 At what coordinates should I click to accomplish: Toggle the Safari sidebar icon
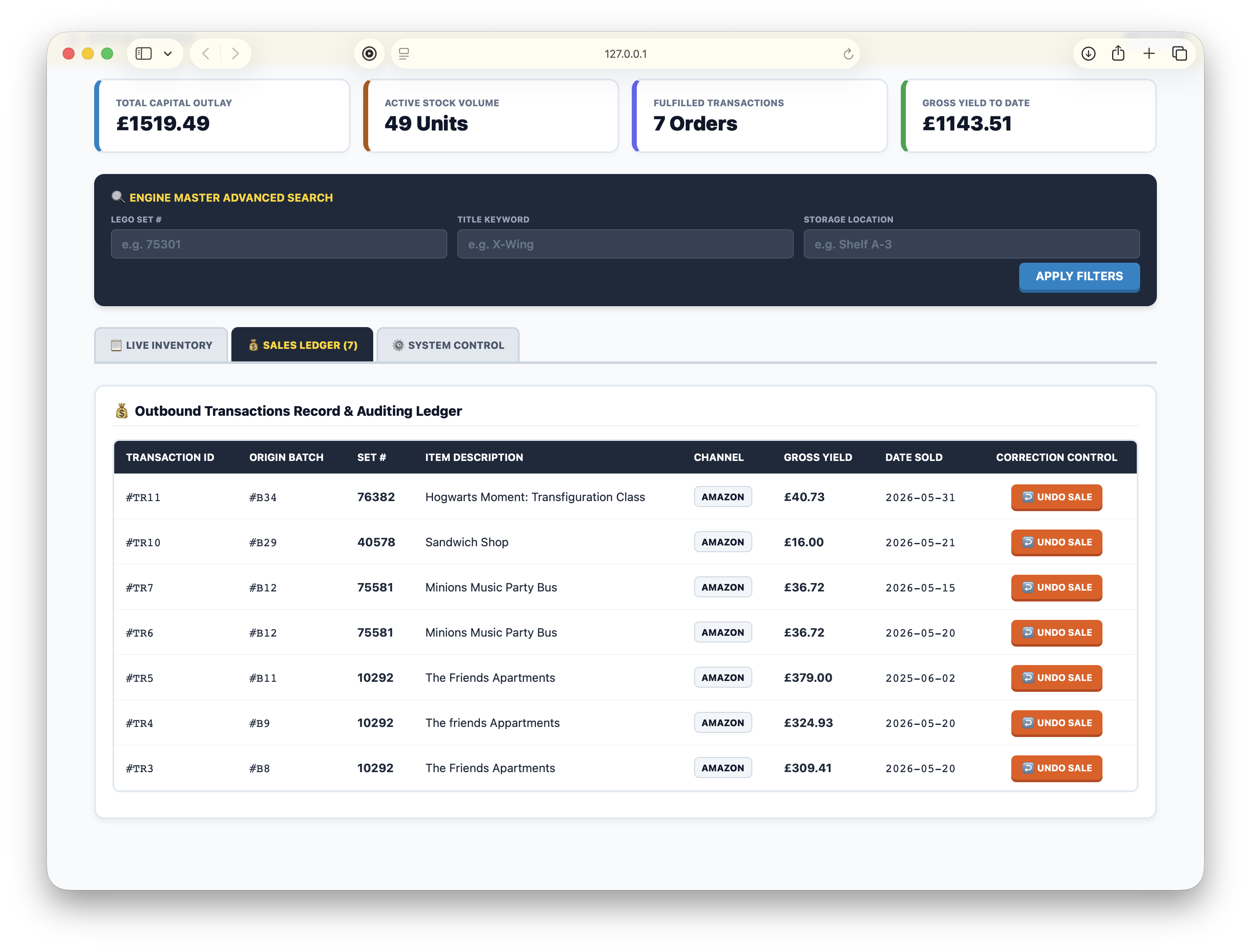tap(144, 54)
